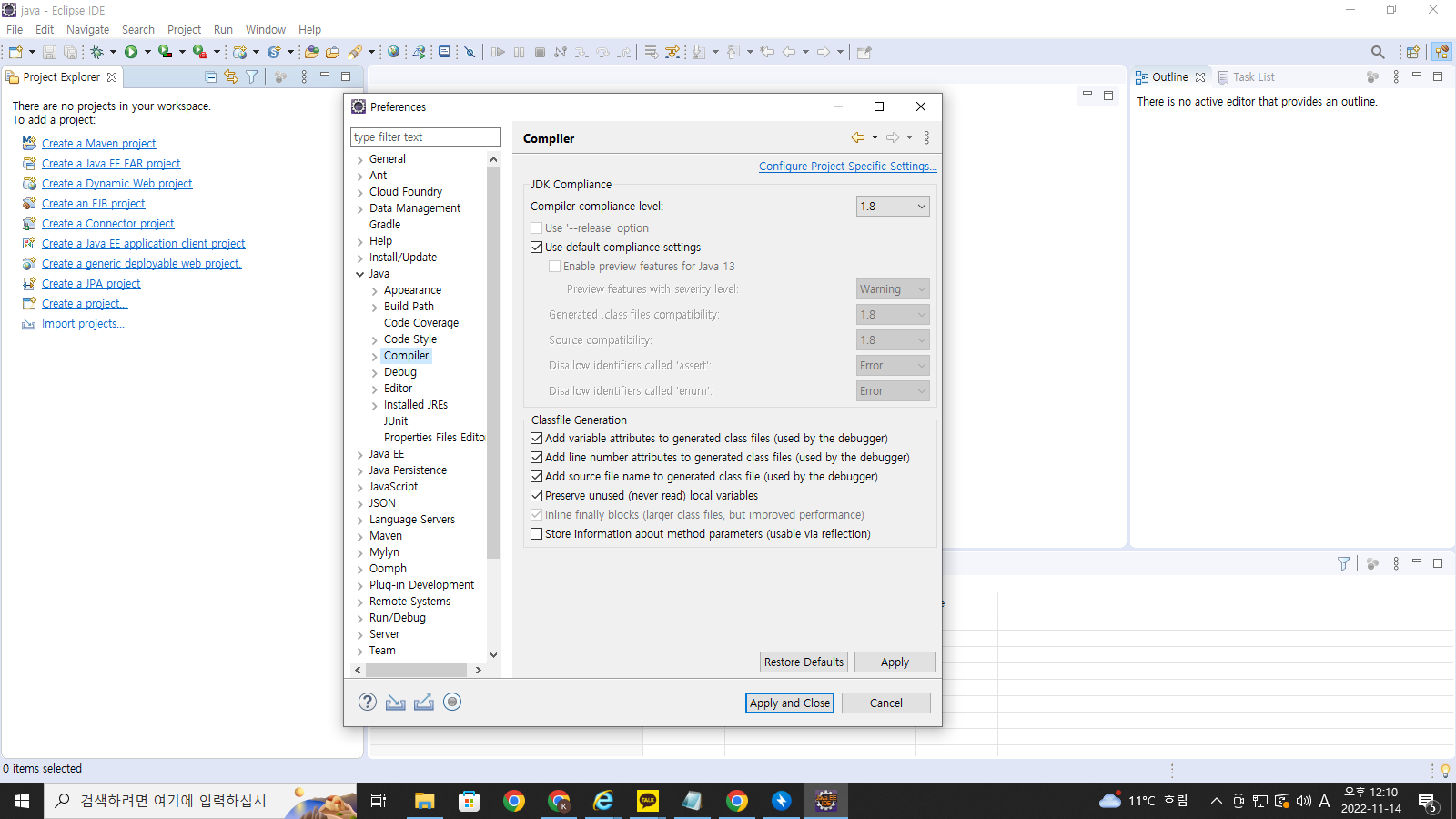
Task: Expand the Installed JREs node arrow
Action: (375, 406)
